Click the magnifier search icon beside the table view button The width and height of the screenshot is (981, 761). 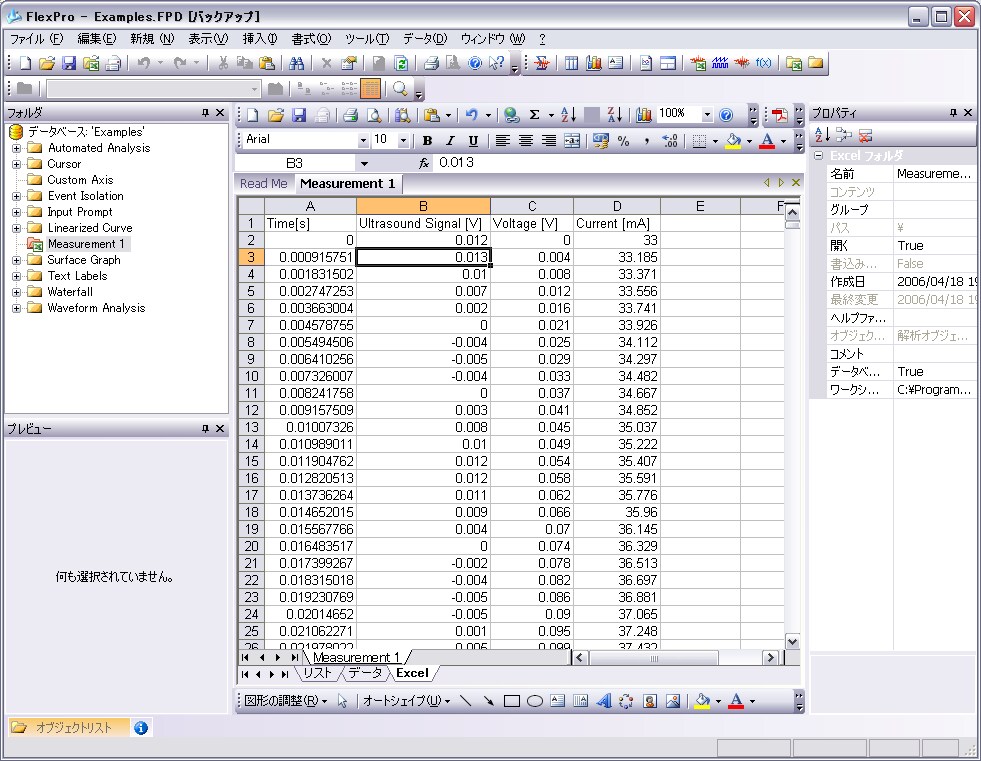click(x=400, y=89)
